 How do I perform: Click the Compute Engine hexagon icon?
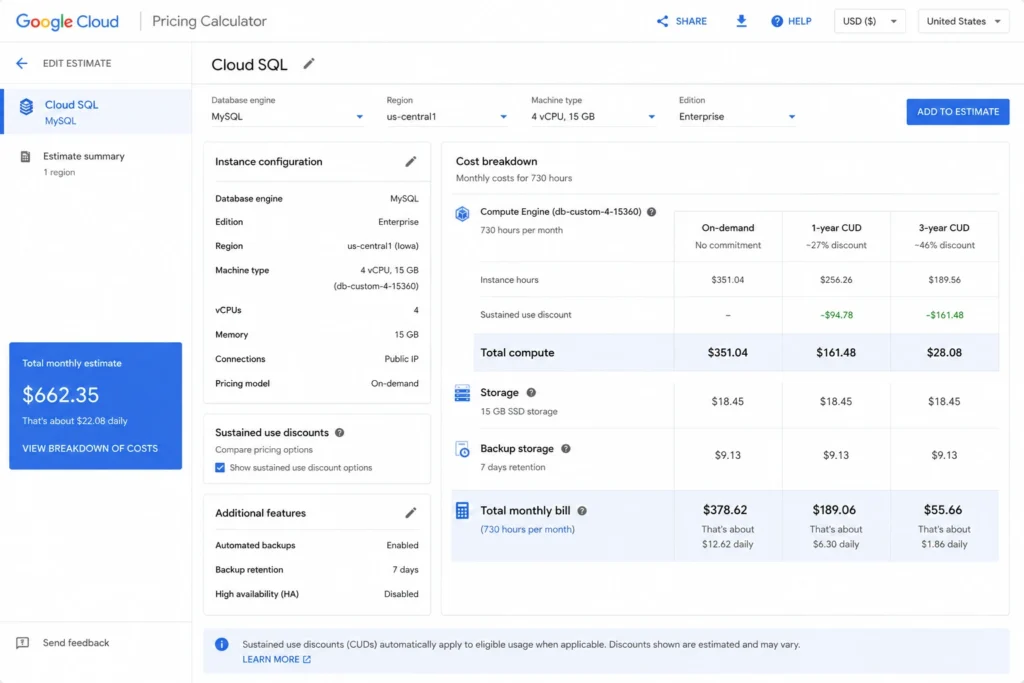coord(462,214)
